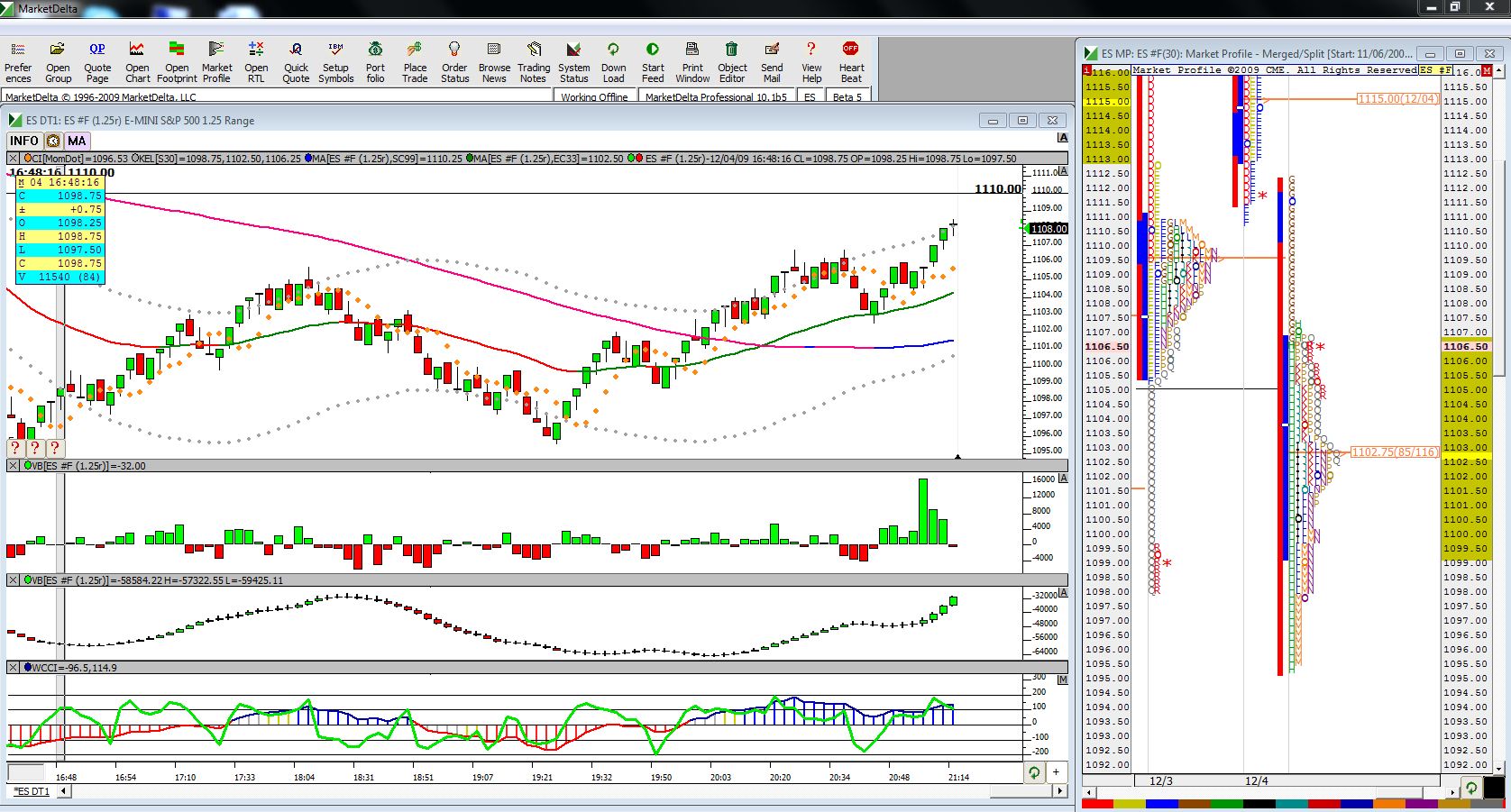
Task: Click the 1108.00 current price marker
Action: tap(1049, 229)
